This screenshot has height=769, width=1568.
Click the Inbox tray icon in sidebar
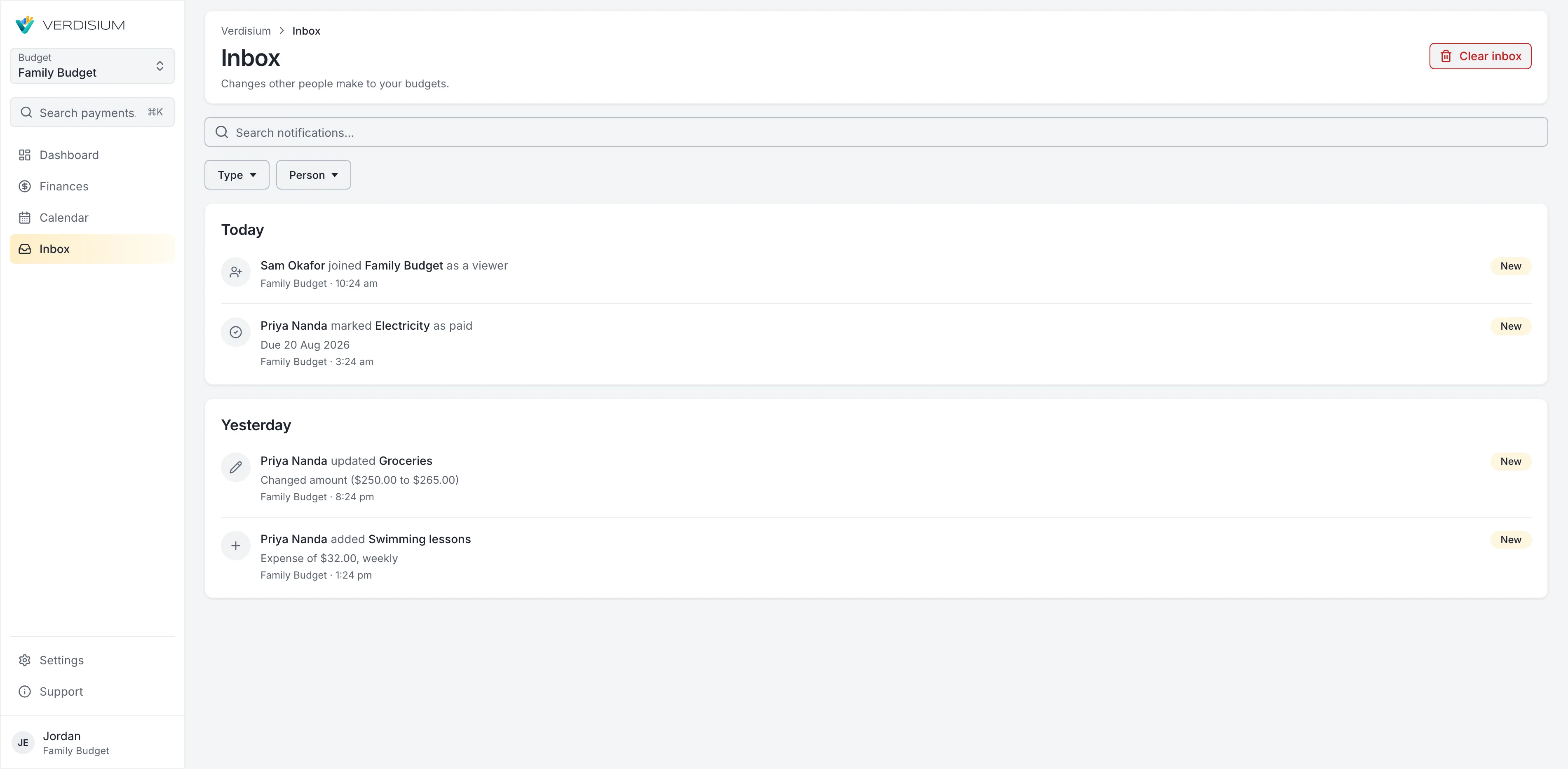pos(24,249)
